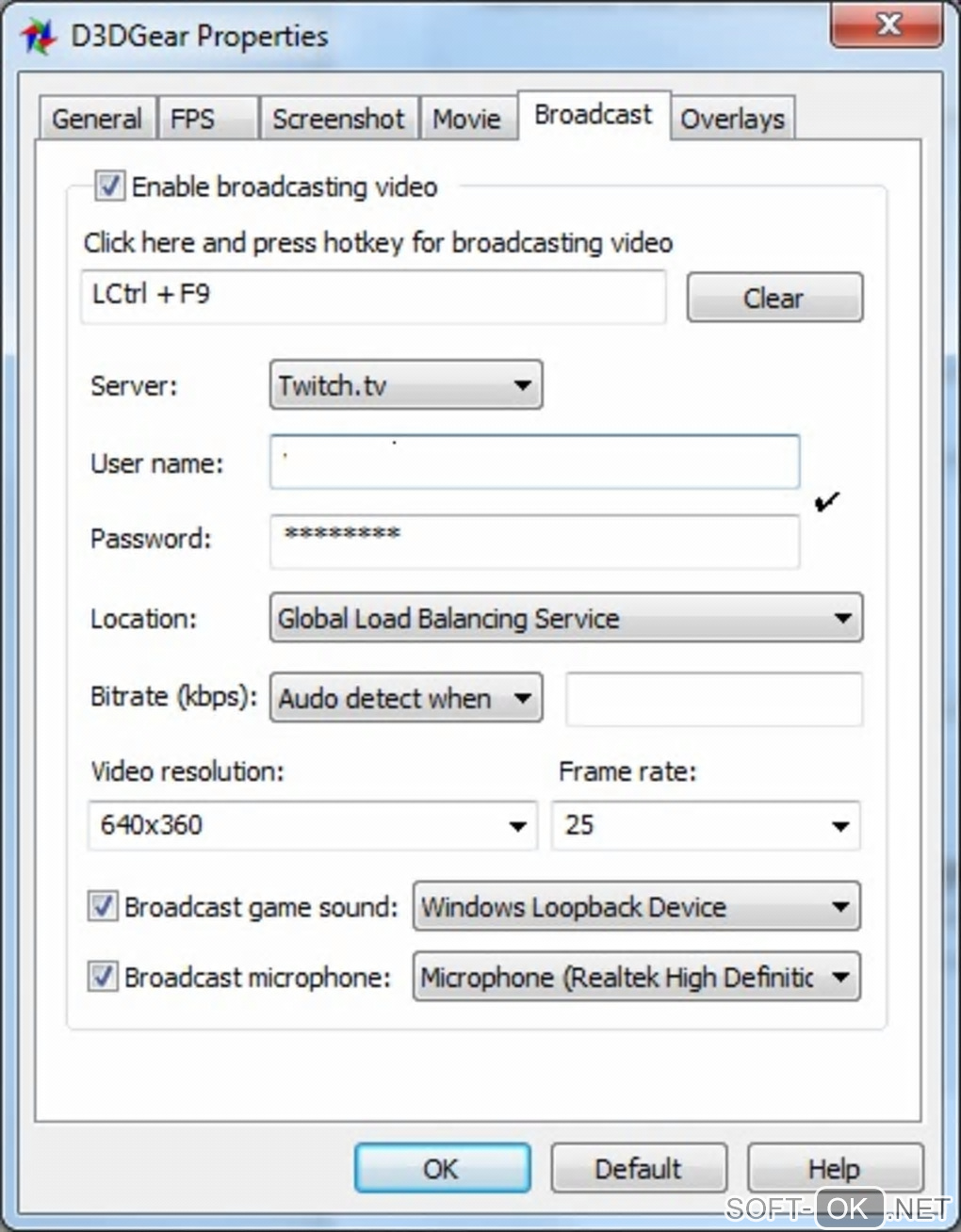Expand the Frame rate dropdown
Viewport: 961px width, 1232px height.
(706, 826)
